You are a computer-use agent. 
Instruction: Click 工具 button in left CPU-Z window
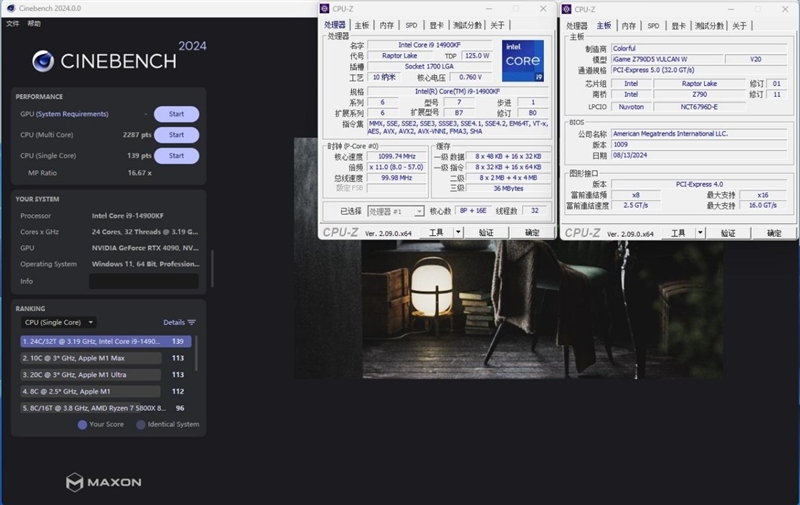(436, 233)
